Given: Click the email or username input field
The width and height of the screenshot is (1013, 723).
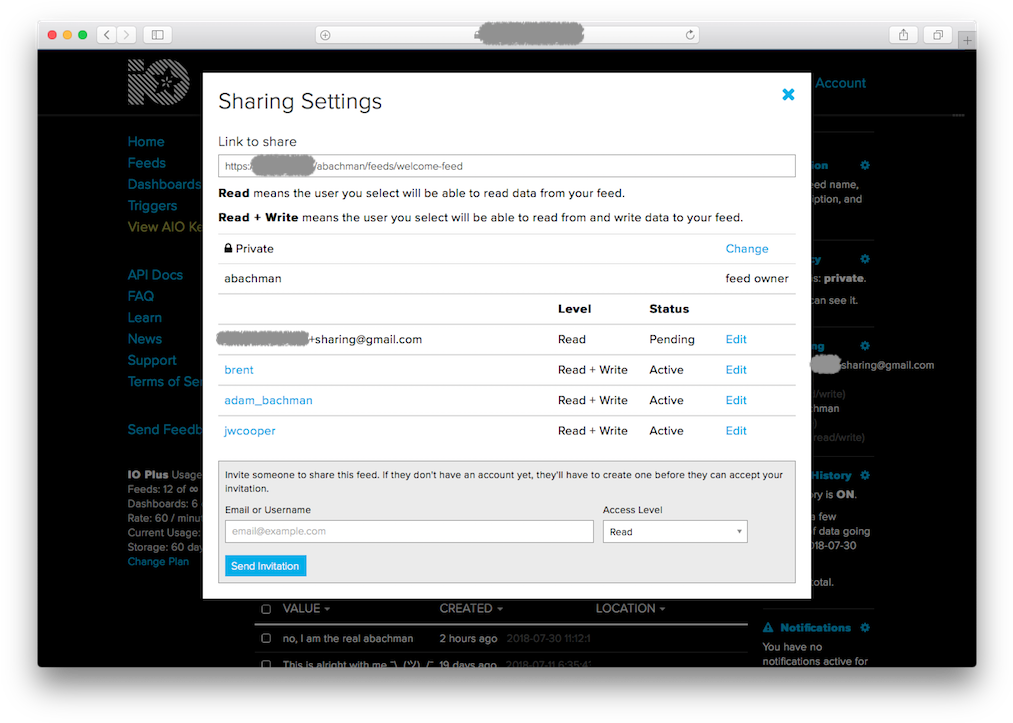Looking at the screenshot, I should (x=409, y=531).
